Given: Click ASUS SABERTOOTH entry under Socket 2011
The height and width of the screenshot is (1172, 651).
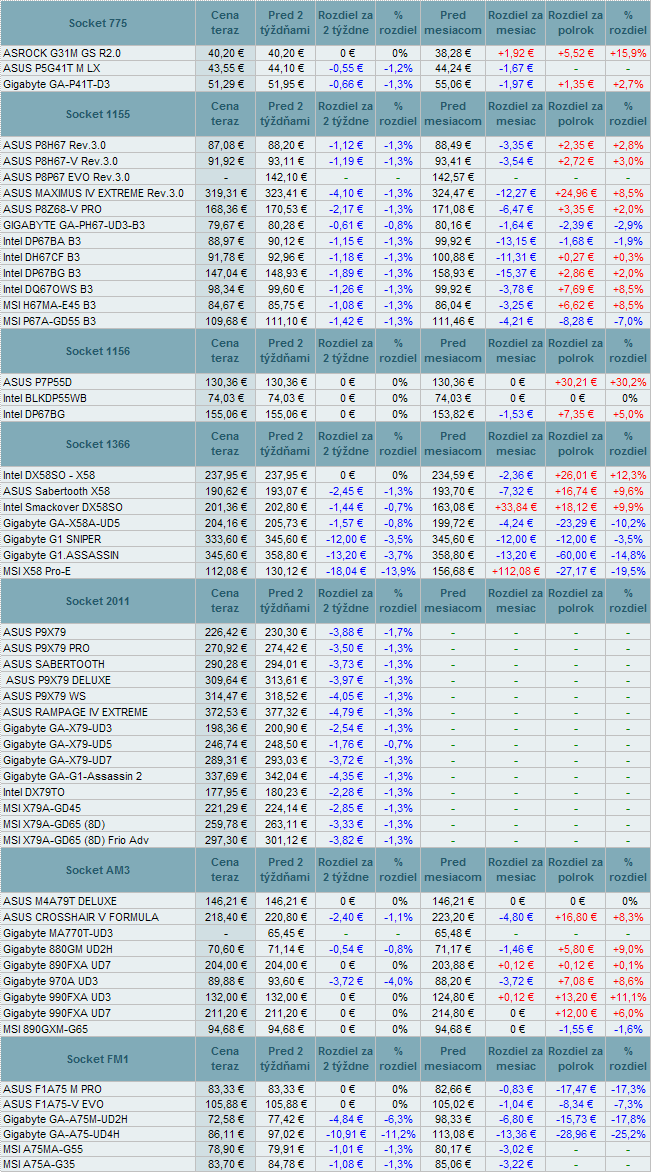Looking at the screenshot, I should (54, 664).
